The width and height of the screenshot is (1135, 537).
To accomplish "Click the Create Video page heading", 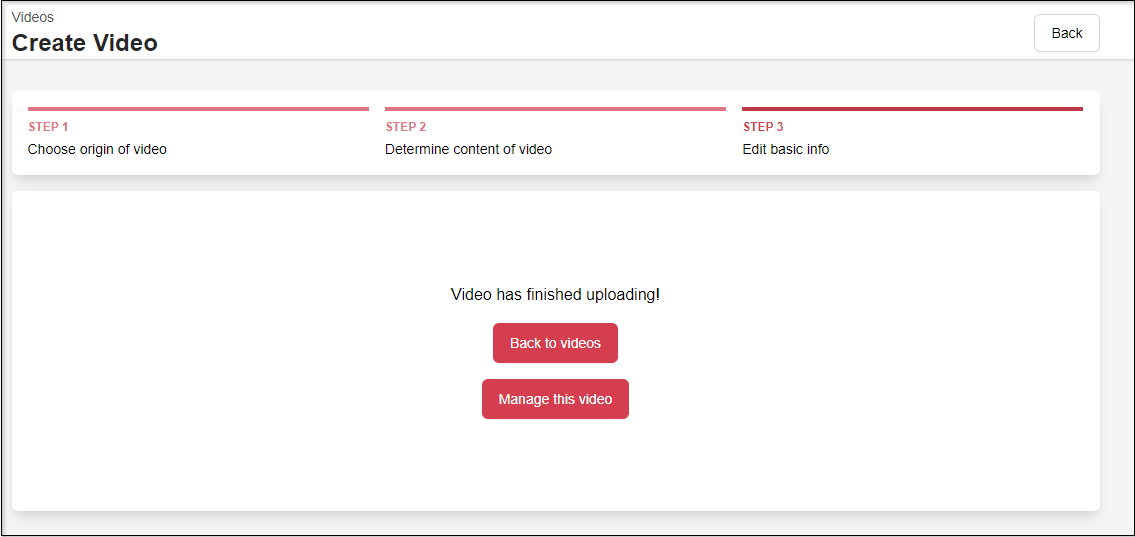I will point(85,43).
